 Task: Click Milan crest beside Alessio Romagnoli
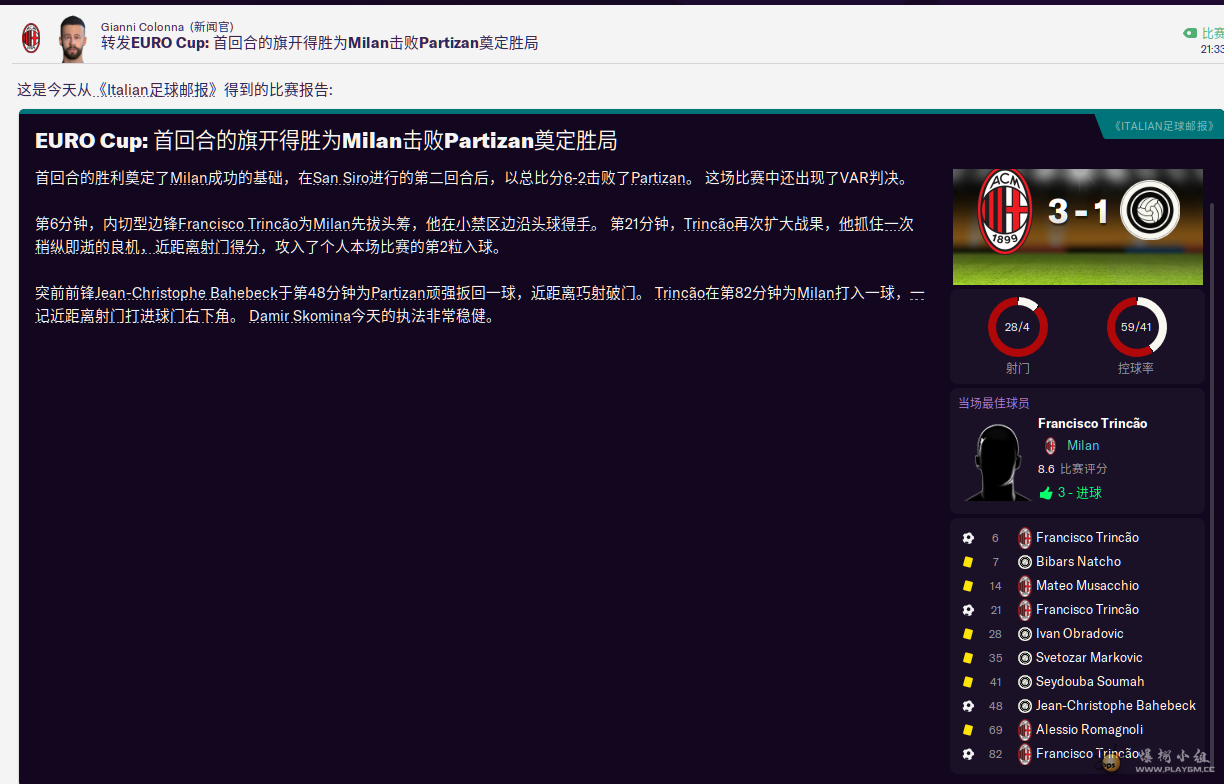coord(1024,730)
